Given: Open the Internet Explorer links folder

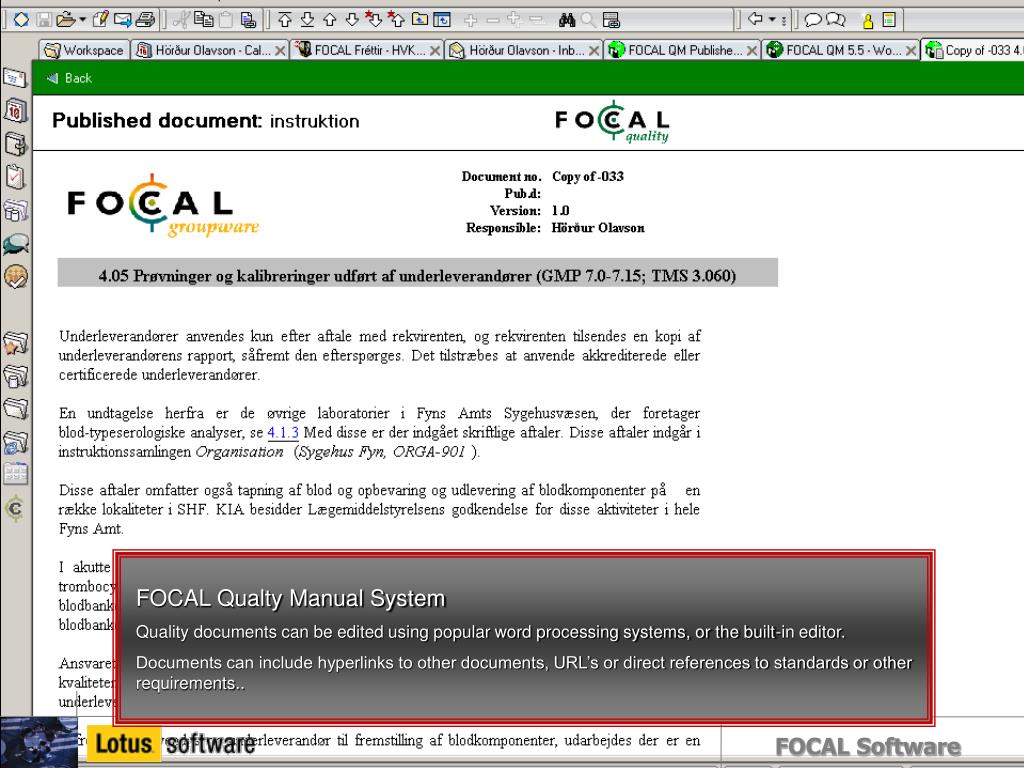Looking at the screenshot, I should tap(15, 442).
